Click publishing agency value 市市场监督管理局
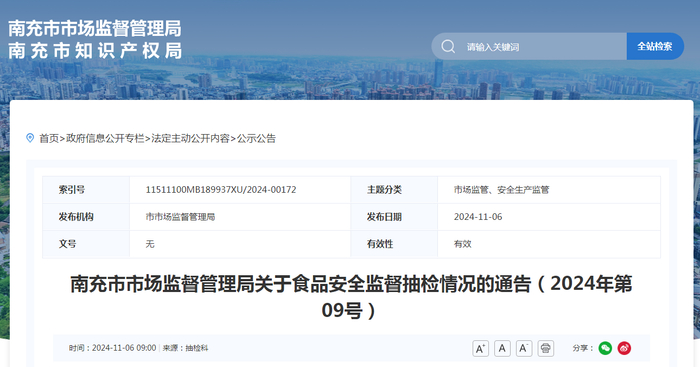Image resolution: width=700 pixels, height=367 pixels. pyautogui.click(x=180, y=217)
